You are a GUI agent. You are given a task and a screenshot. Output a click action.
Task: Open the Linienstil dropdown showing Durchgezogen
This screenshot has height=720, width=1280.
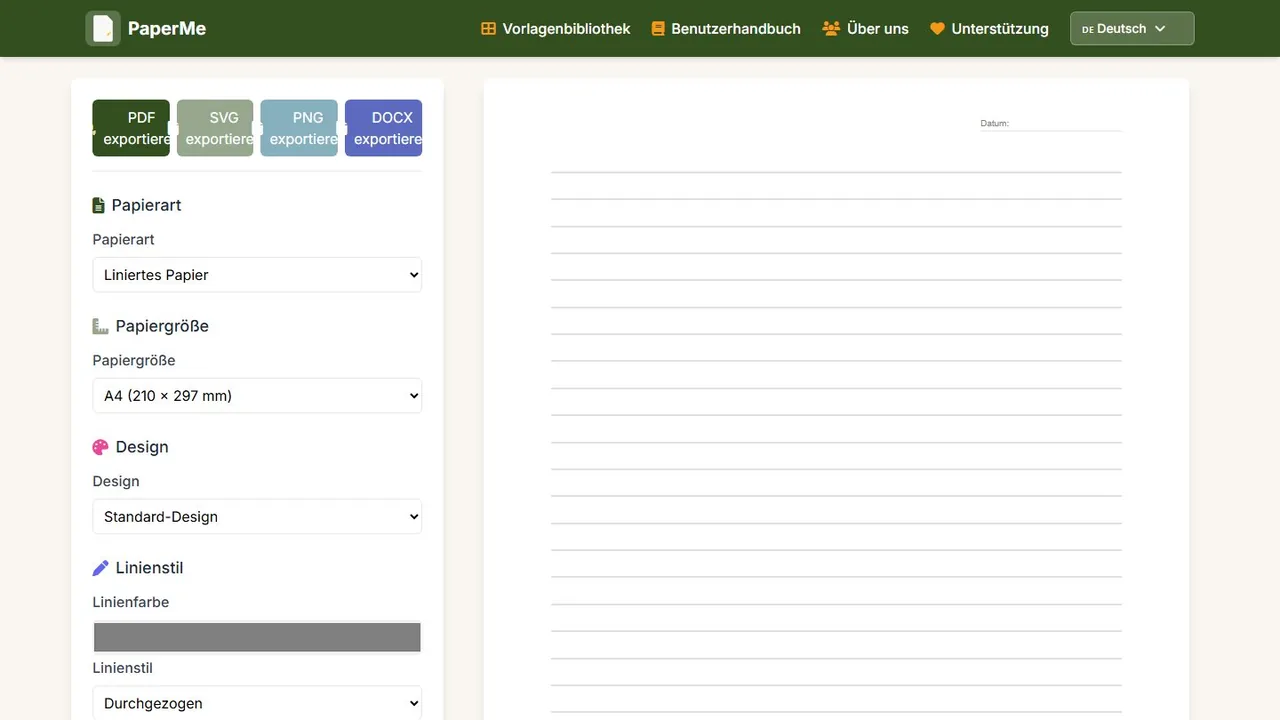257,703
